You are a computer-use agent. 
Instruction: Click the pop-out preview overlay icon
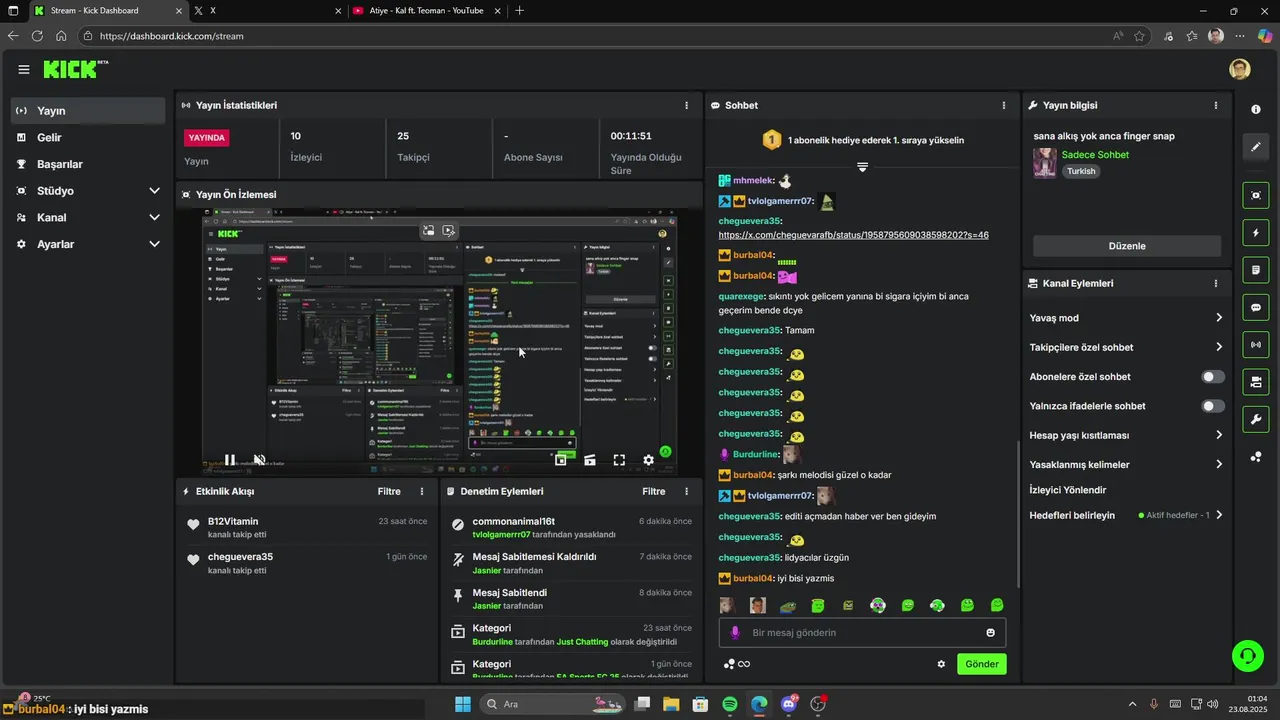tap(428, 230)
